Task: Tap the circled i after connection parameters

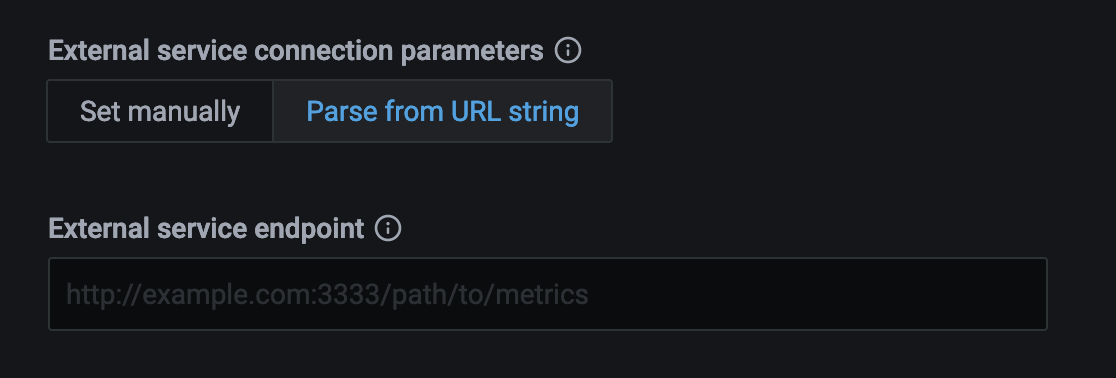Action: (568, 51)
